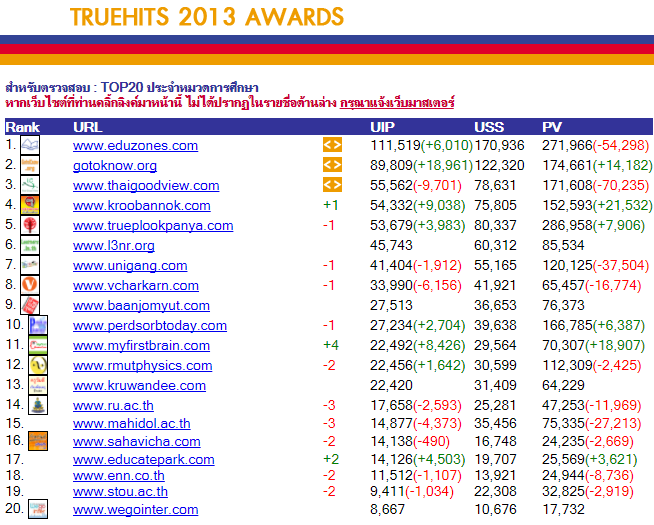The height and width of the screenshot is (525, 654).
Task: Click the thumbnail icon for www.wegointer.com
Action: point(36,509)
